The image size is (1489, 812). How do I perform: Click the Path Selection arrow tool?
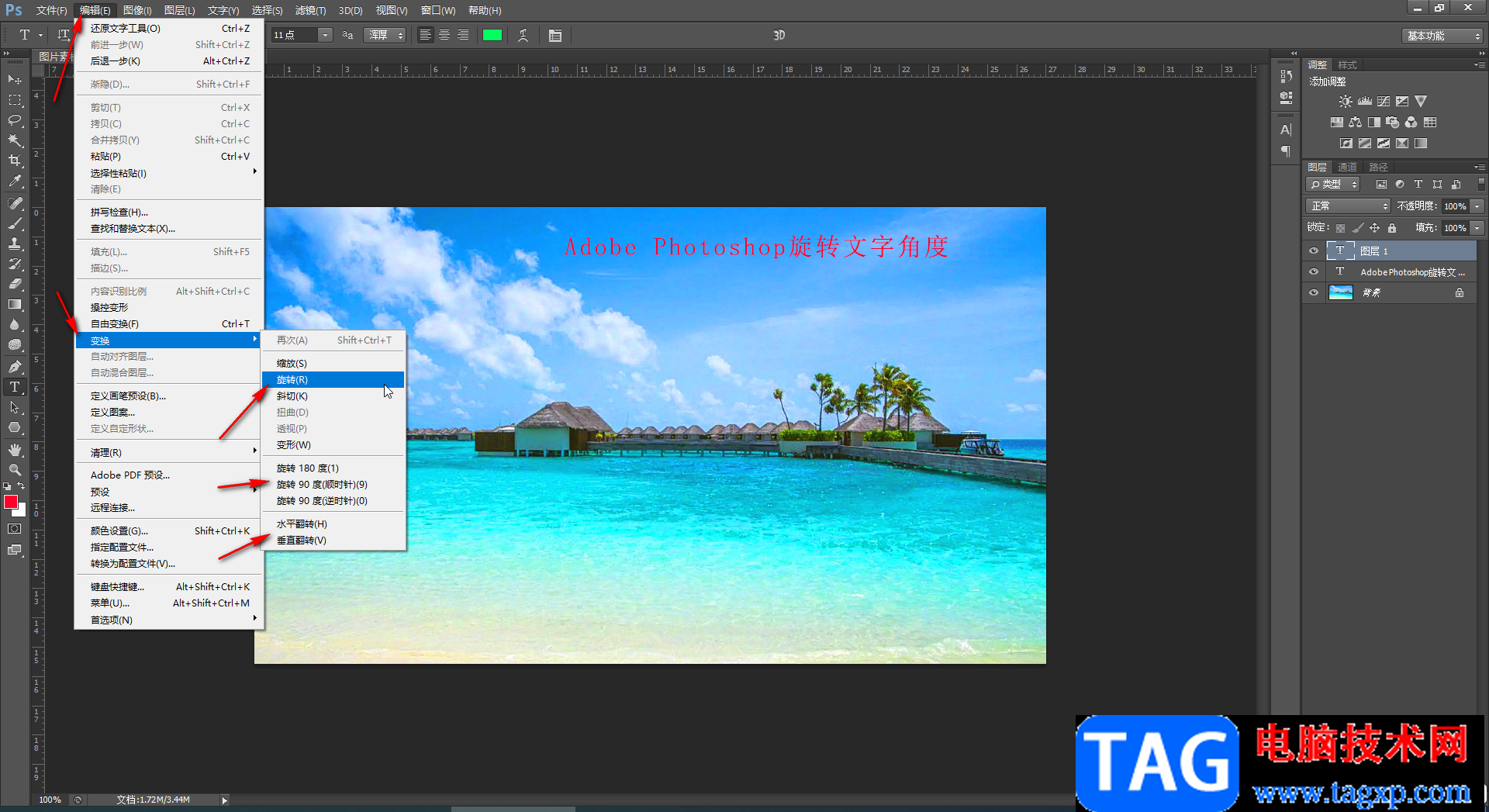15,407
